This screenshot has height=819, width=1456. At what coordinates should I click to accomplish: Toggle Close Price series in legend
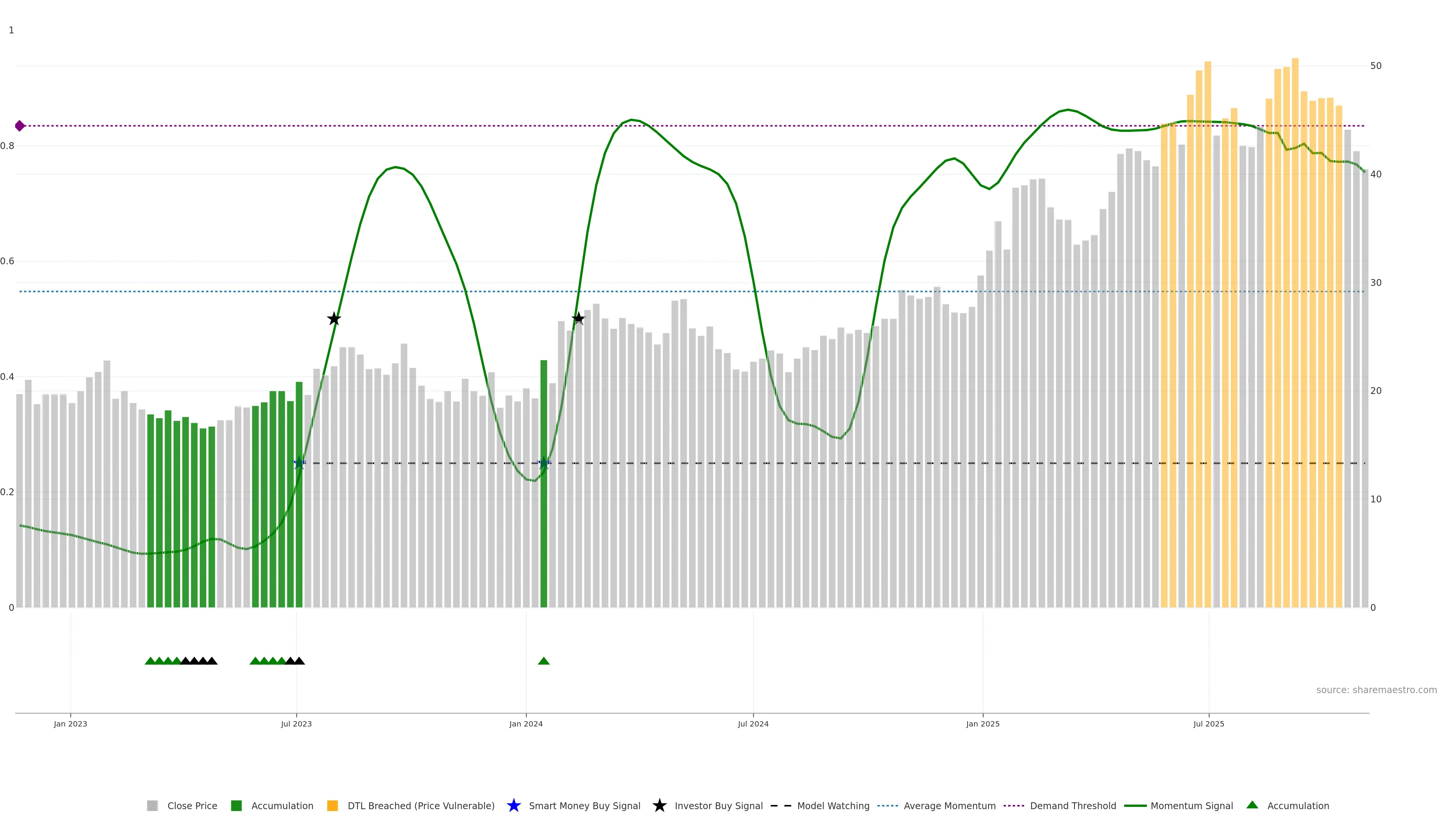click(x=191, y=805)
